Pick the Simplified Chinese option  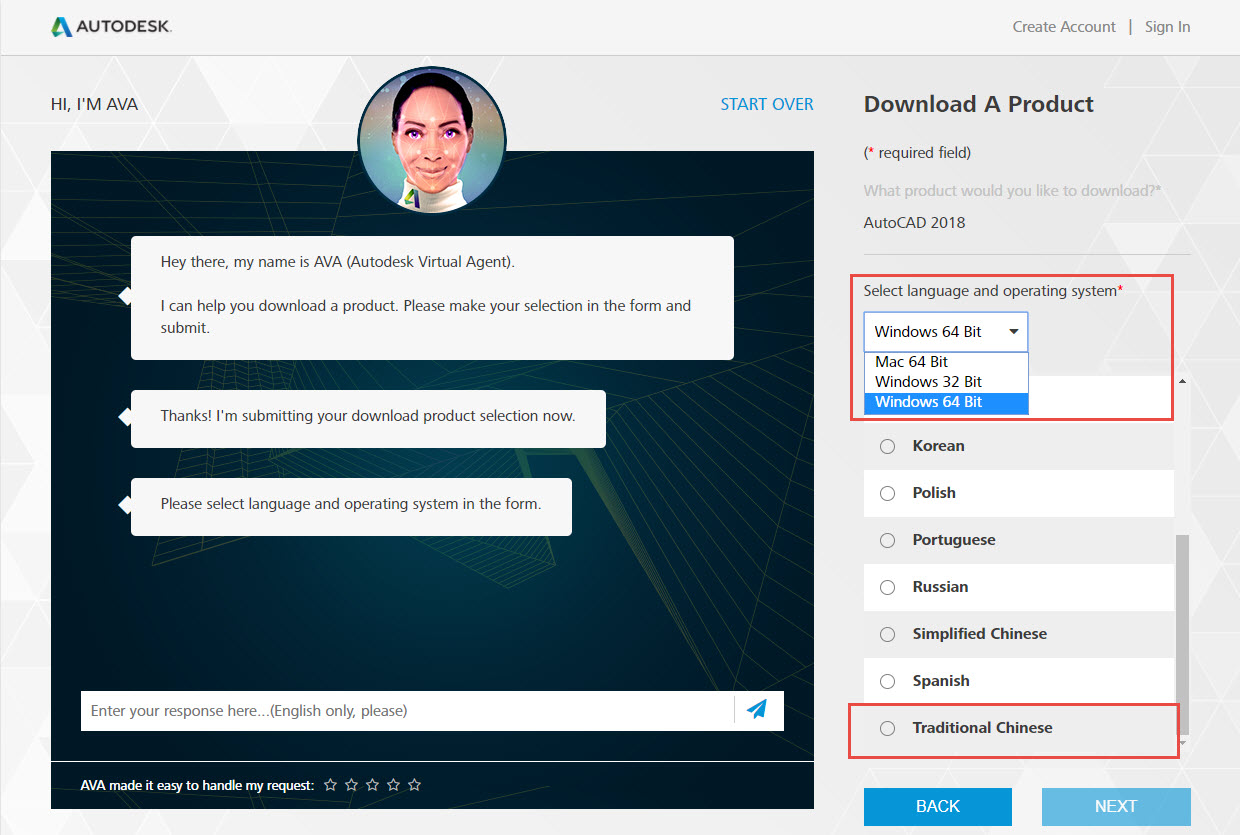pos(1018,634)
